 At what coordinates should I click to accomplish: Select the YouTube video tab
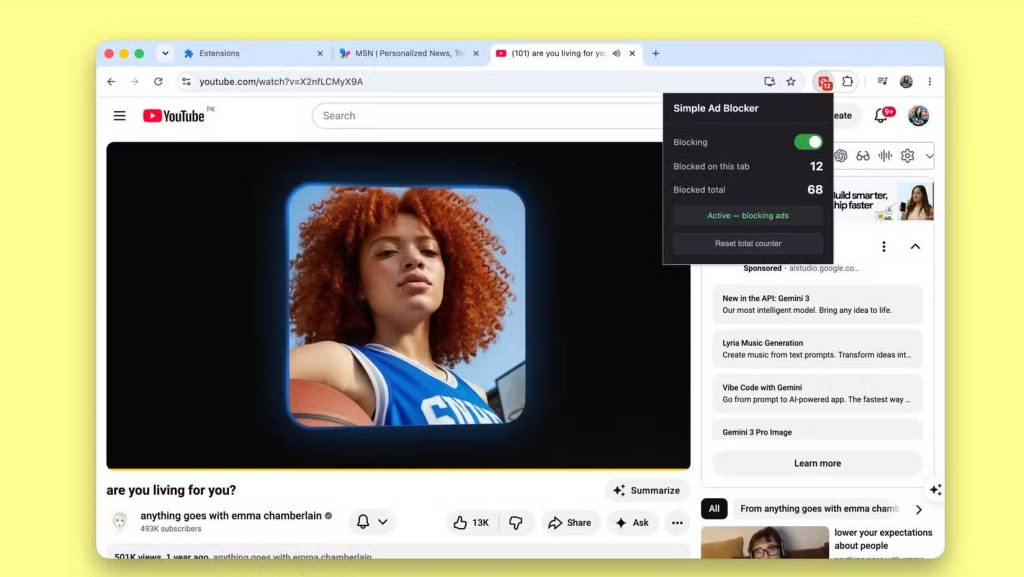[565, 54]
